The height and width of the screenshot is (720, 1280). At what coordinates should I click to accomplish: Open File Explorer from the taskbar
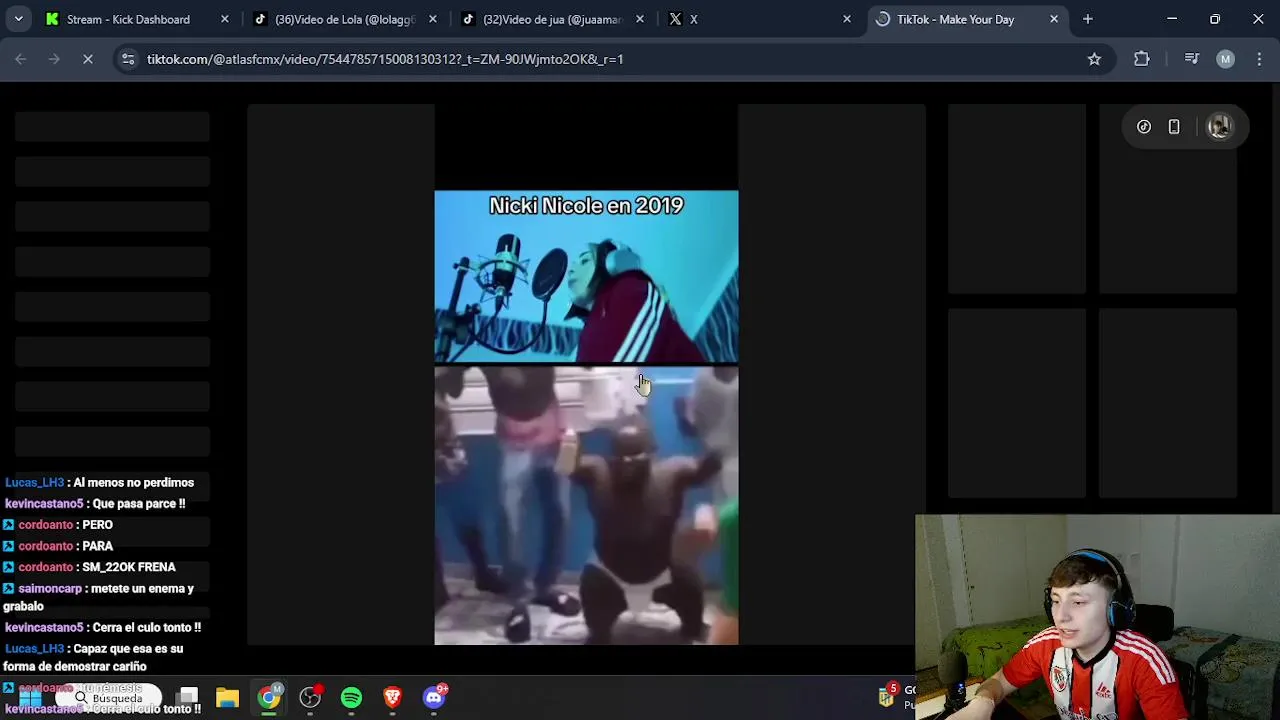(x=227, y=697)
